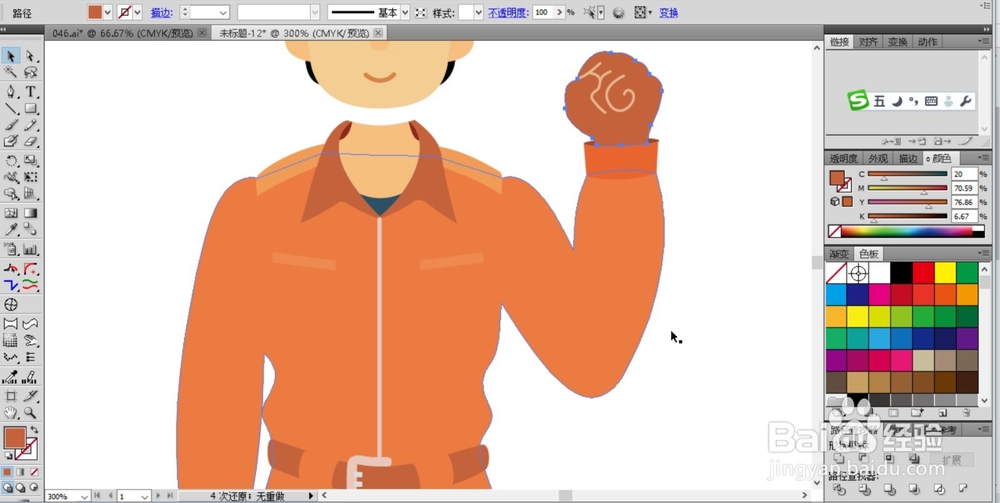The image size is (1000, 503).
Task: Open stroke weight dropdown
Action: pos(223,13)
